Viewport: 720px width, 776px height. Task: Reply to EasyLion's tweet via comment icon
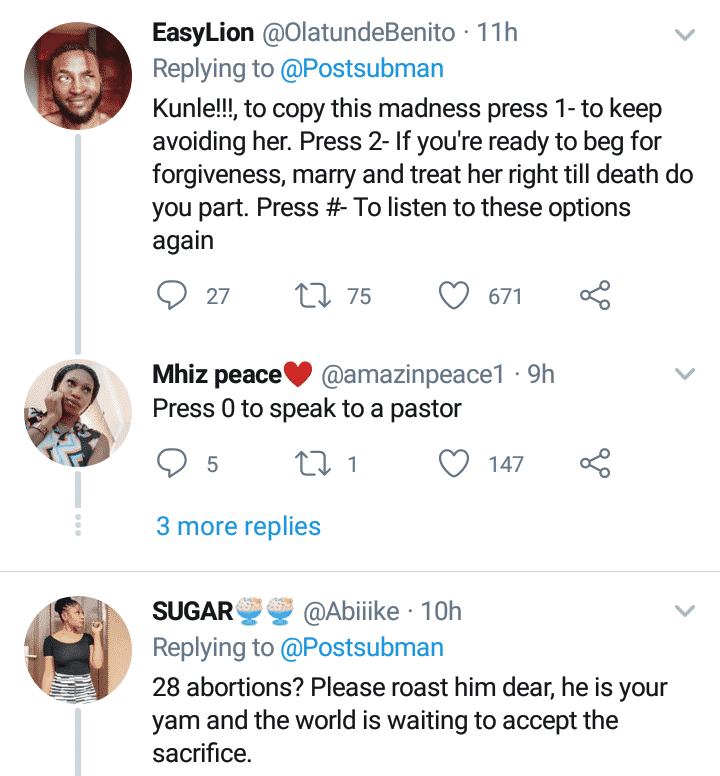[173, 296]
